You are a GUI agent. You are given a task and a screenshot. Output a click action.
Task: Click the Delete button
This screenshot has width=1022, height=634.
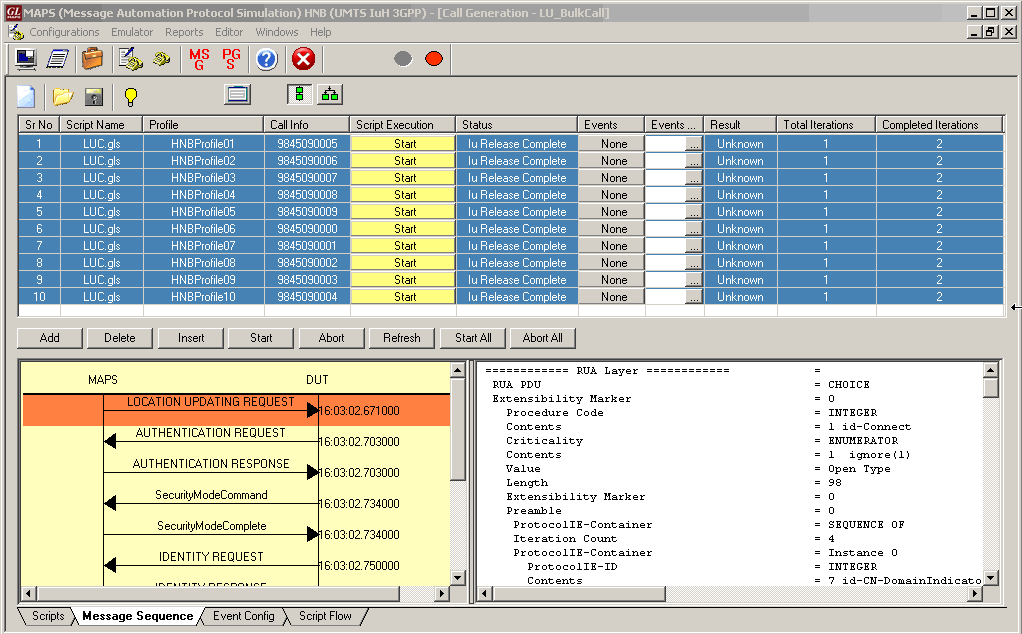pos(120,338)
